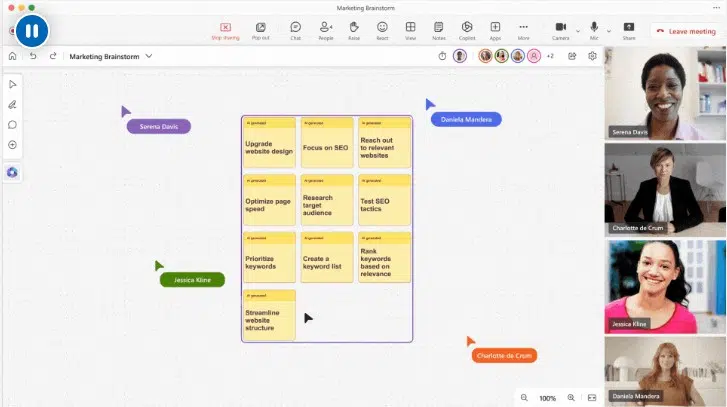
Task: Click Daniela Mandera cursor label
Action: pyautogui.click(x=466, y=120)
